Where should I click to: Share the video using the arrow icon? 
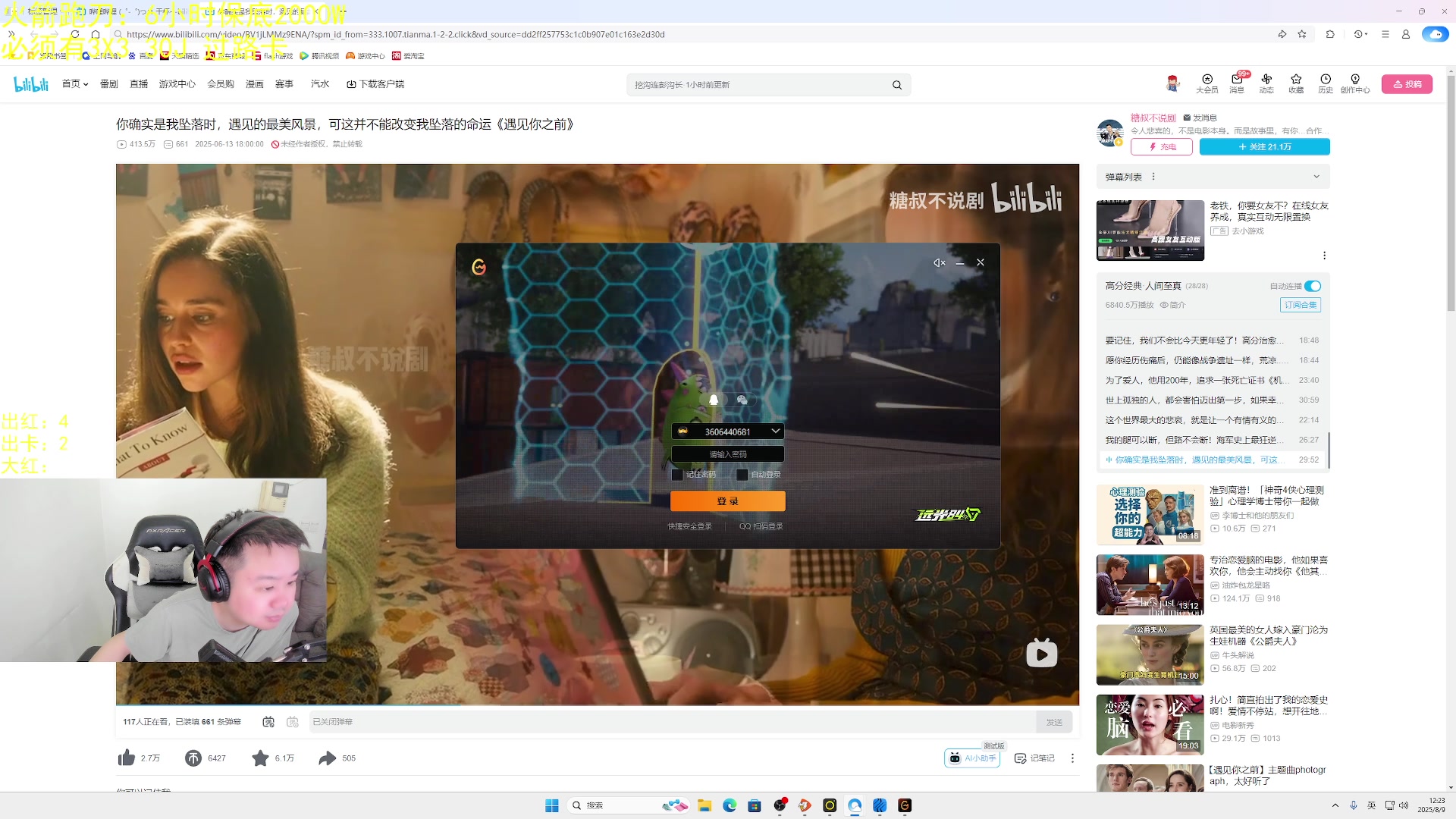[327, 758]
